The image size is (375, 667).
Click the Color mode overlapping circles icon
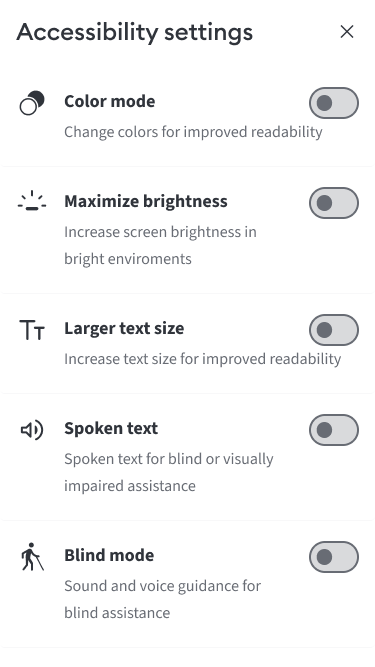pyautogui.click(x=32, y=103)
